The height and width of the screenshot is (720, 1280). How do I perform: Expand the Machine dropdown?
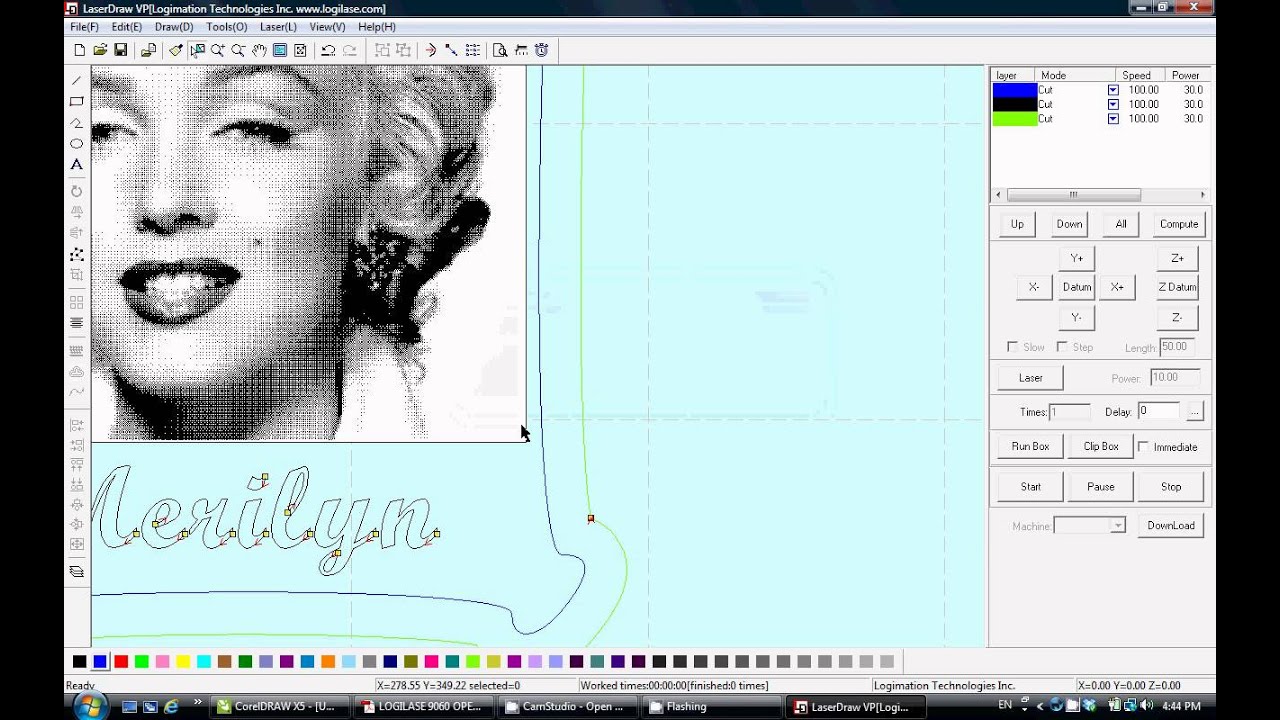coord(1118,526)
